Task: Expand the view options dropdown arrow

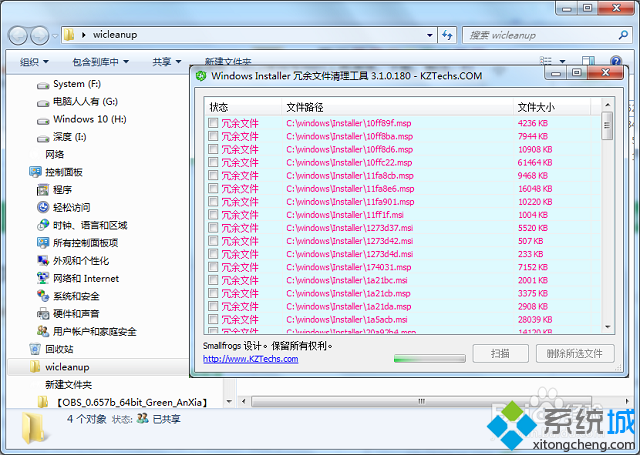Action: coord(562,62)
